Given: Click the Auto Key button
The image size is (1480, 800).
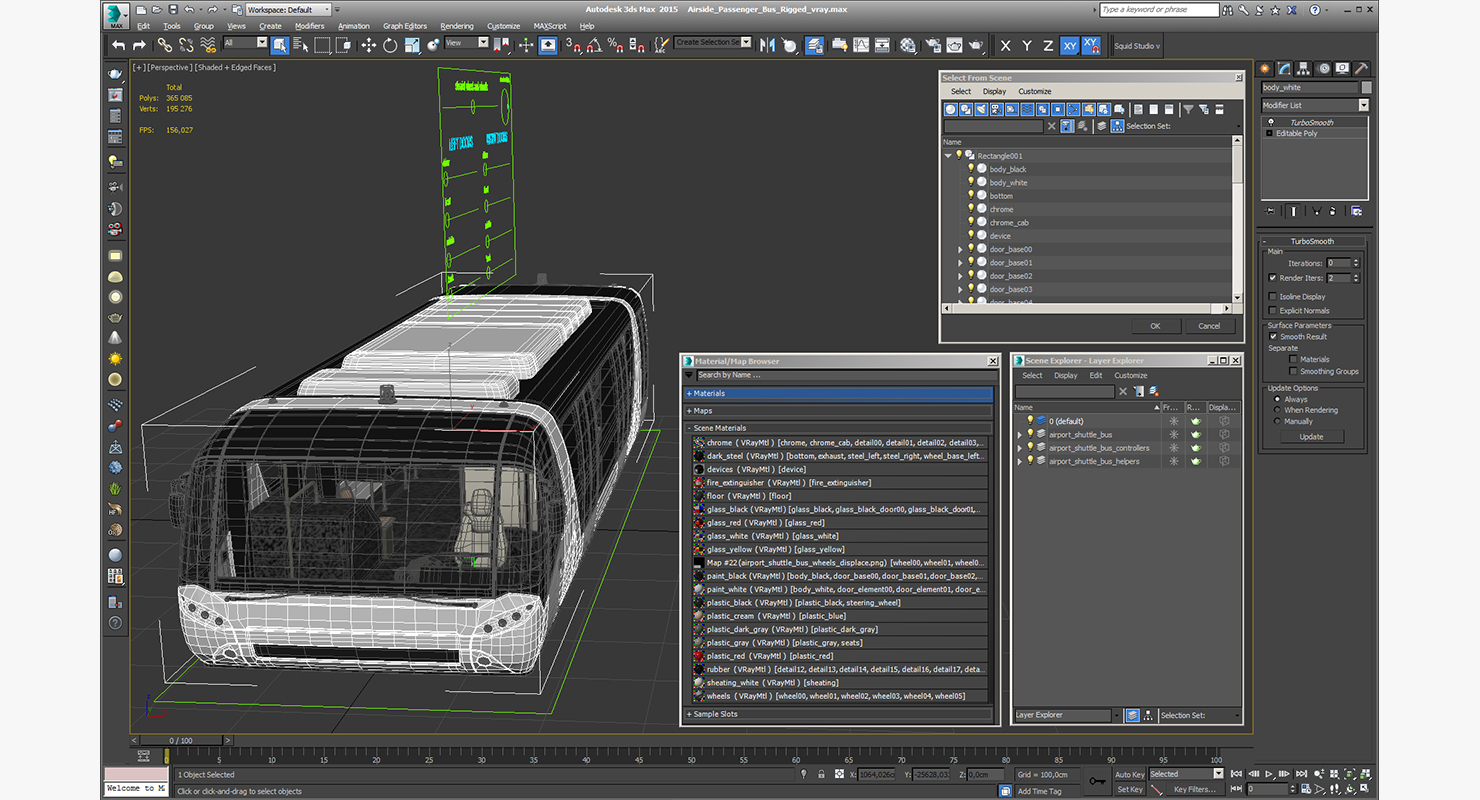Looking at the screenshot, I should (1130, 774).
